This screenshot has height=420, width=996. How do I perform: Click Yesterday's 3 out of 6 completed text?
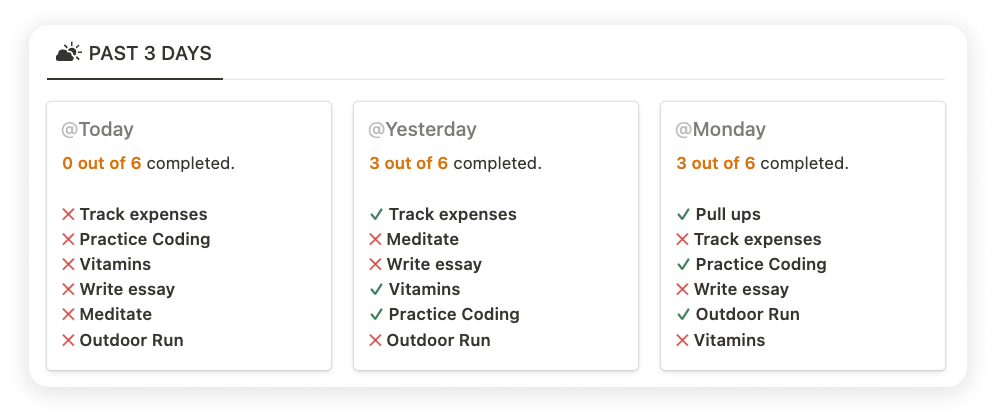point(455,163)
